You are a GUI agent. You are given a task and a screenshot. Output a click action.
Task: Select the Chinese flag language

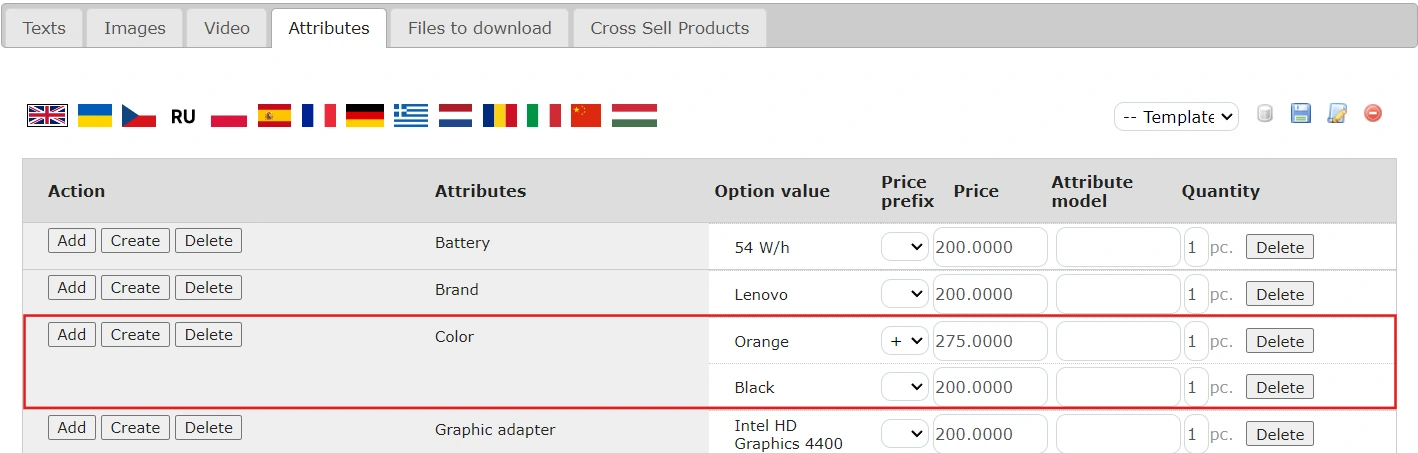586,116
